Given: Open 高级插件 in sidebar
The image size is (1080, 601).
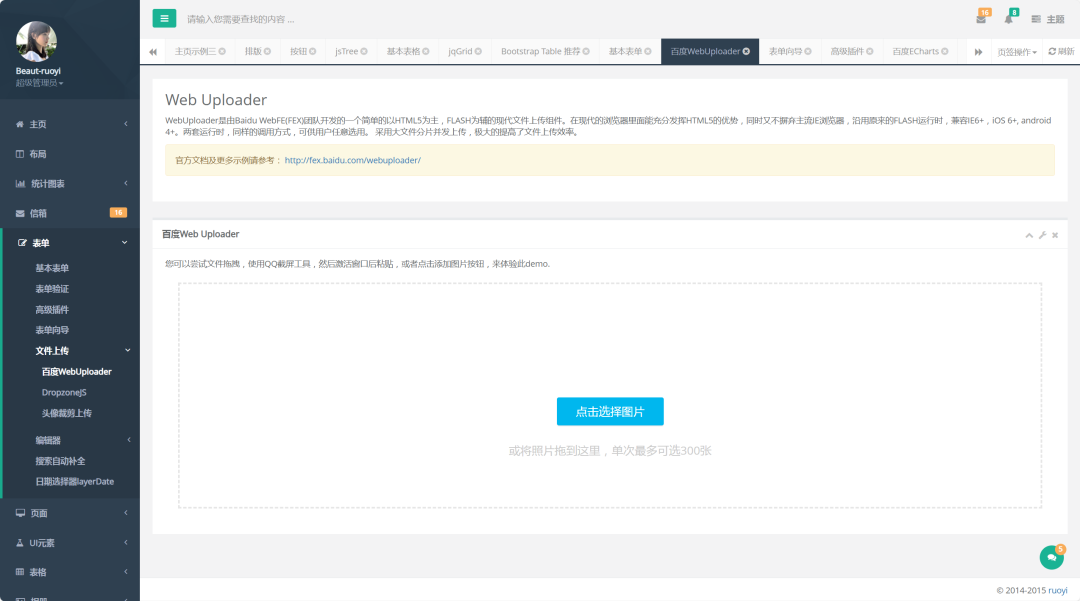Looking at the screenshot, I should pos(52,309).
